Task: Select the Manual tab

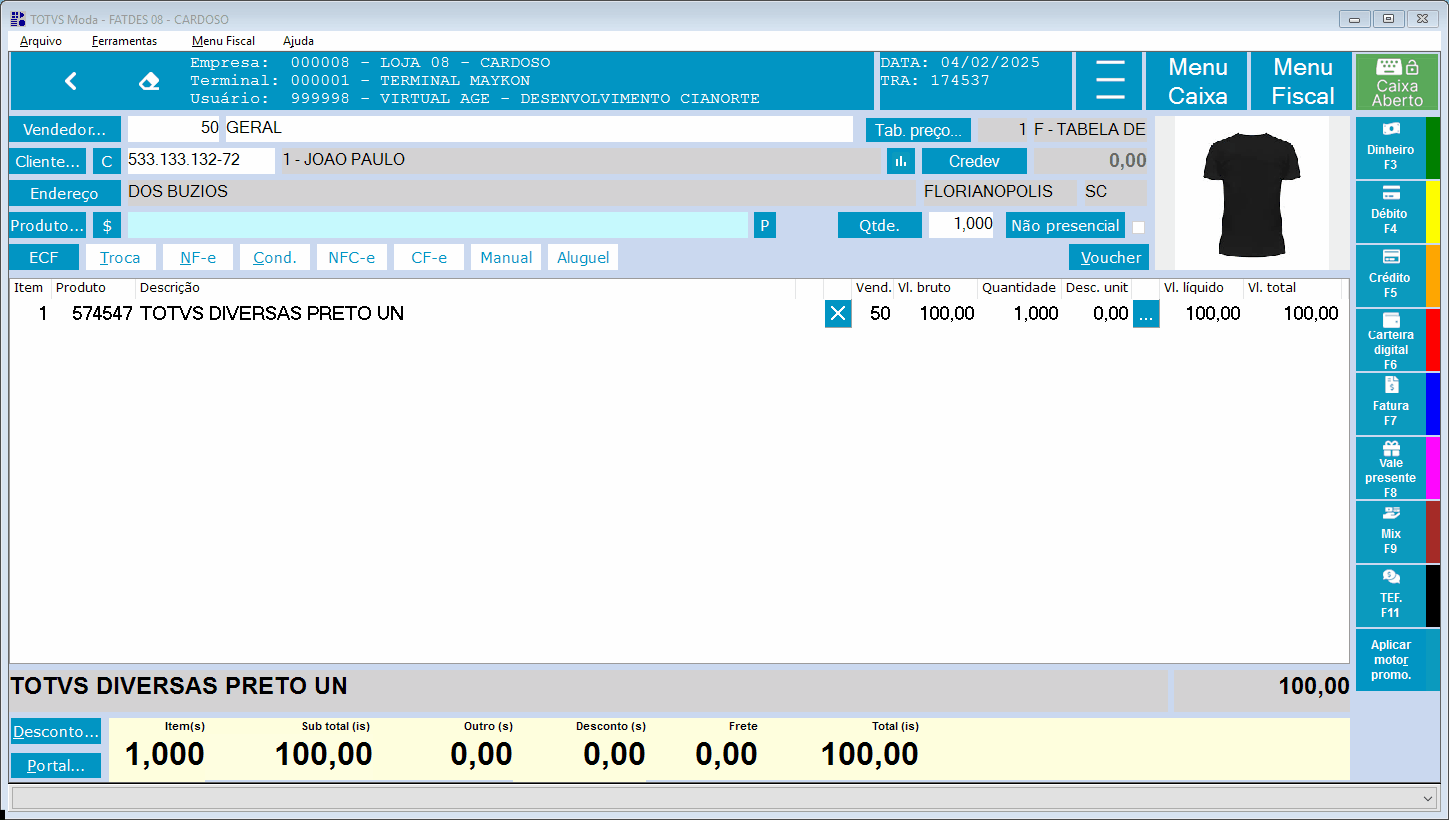Action: click(506, 257)
